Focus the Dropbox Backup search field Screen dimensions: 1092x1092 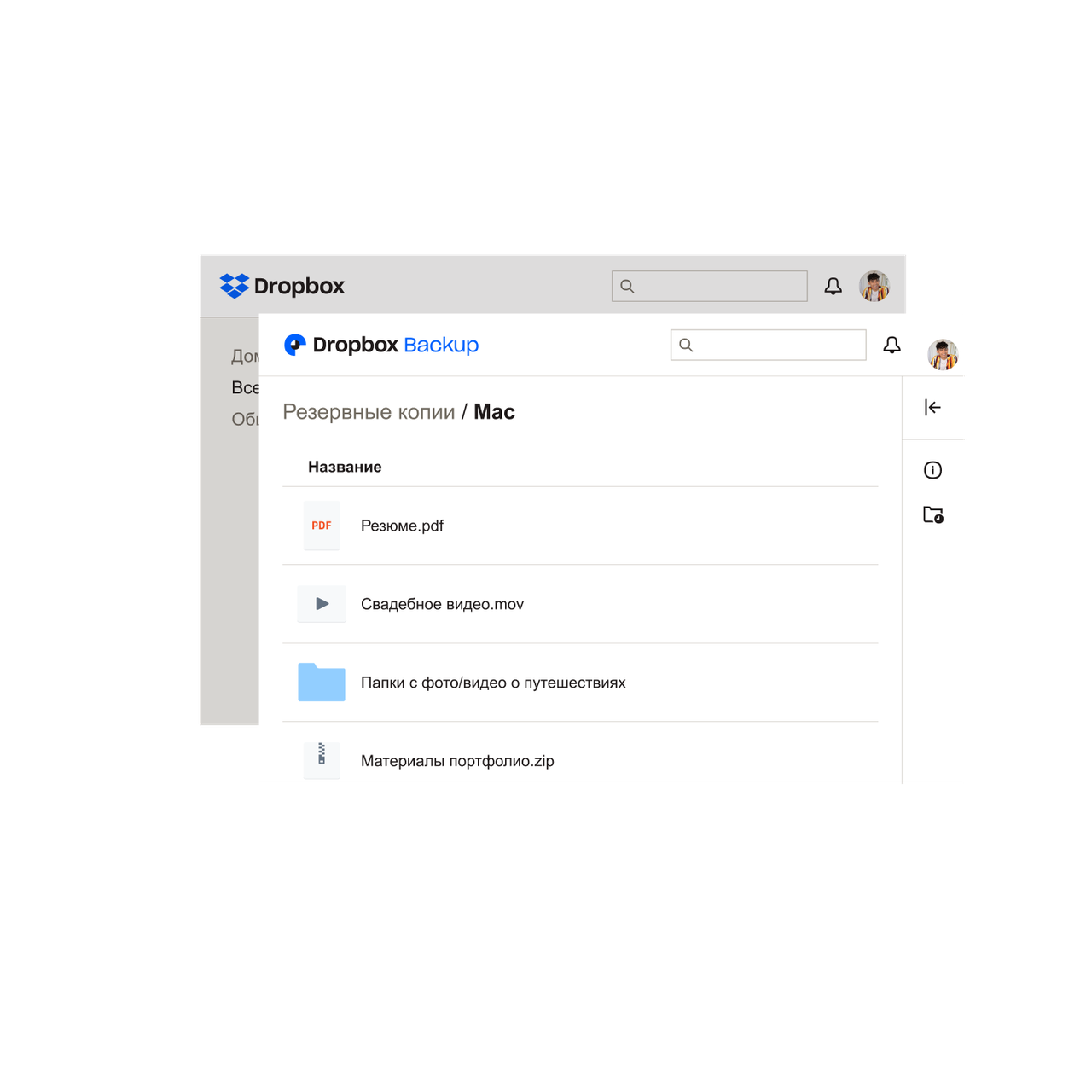click(768, 345)
